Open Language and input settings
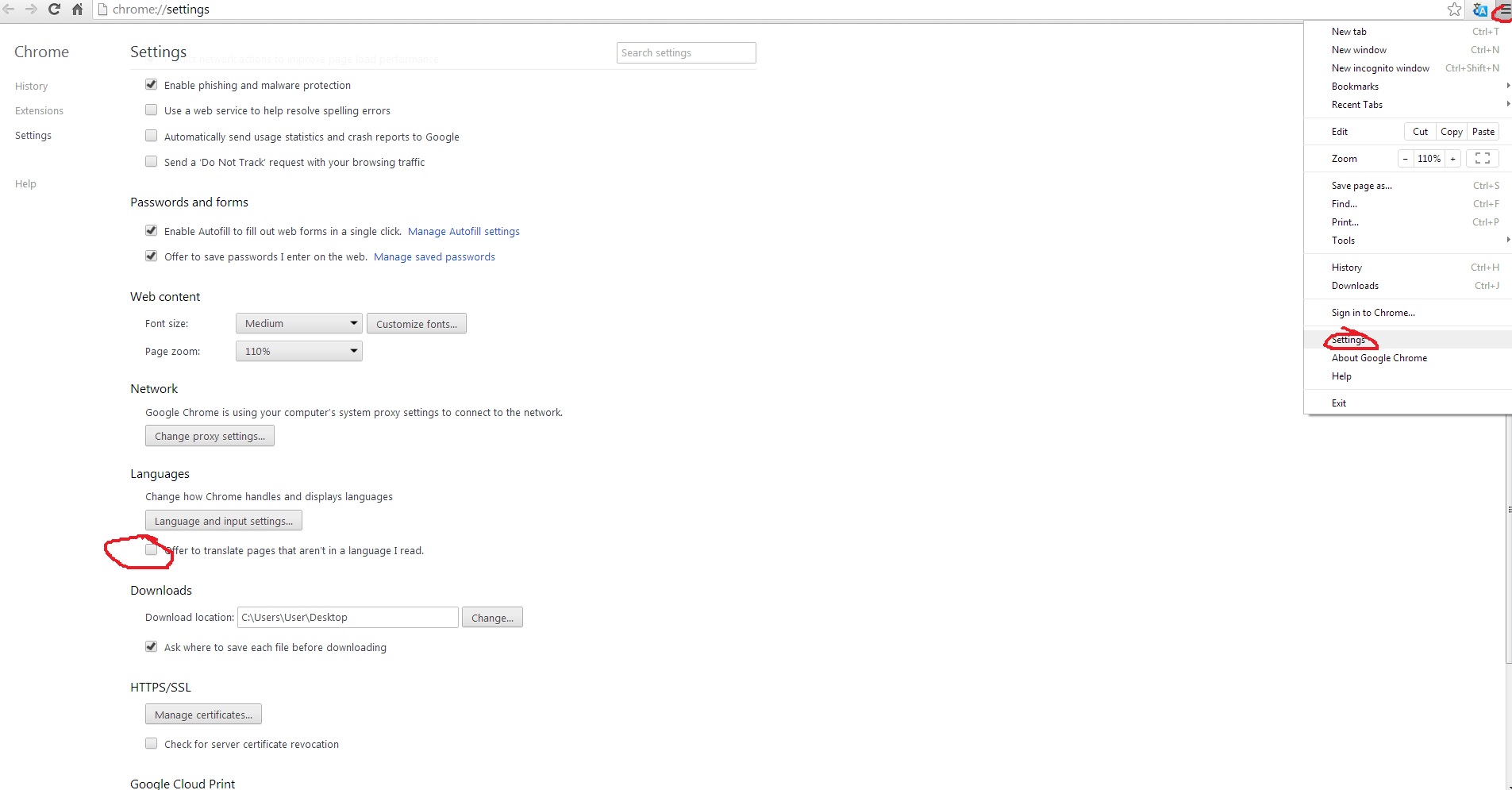Screen dimensions: 1512x790 224,521
